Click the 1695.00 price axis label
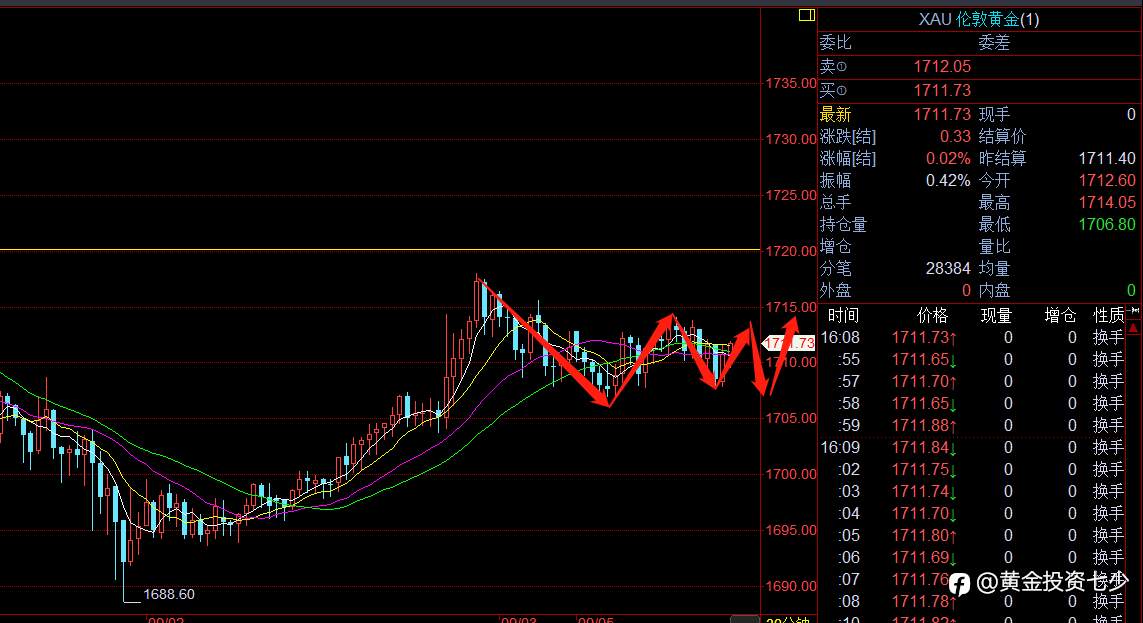This screenshot has height=623, width=1143. (x=791, y=530)
